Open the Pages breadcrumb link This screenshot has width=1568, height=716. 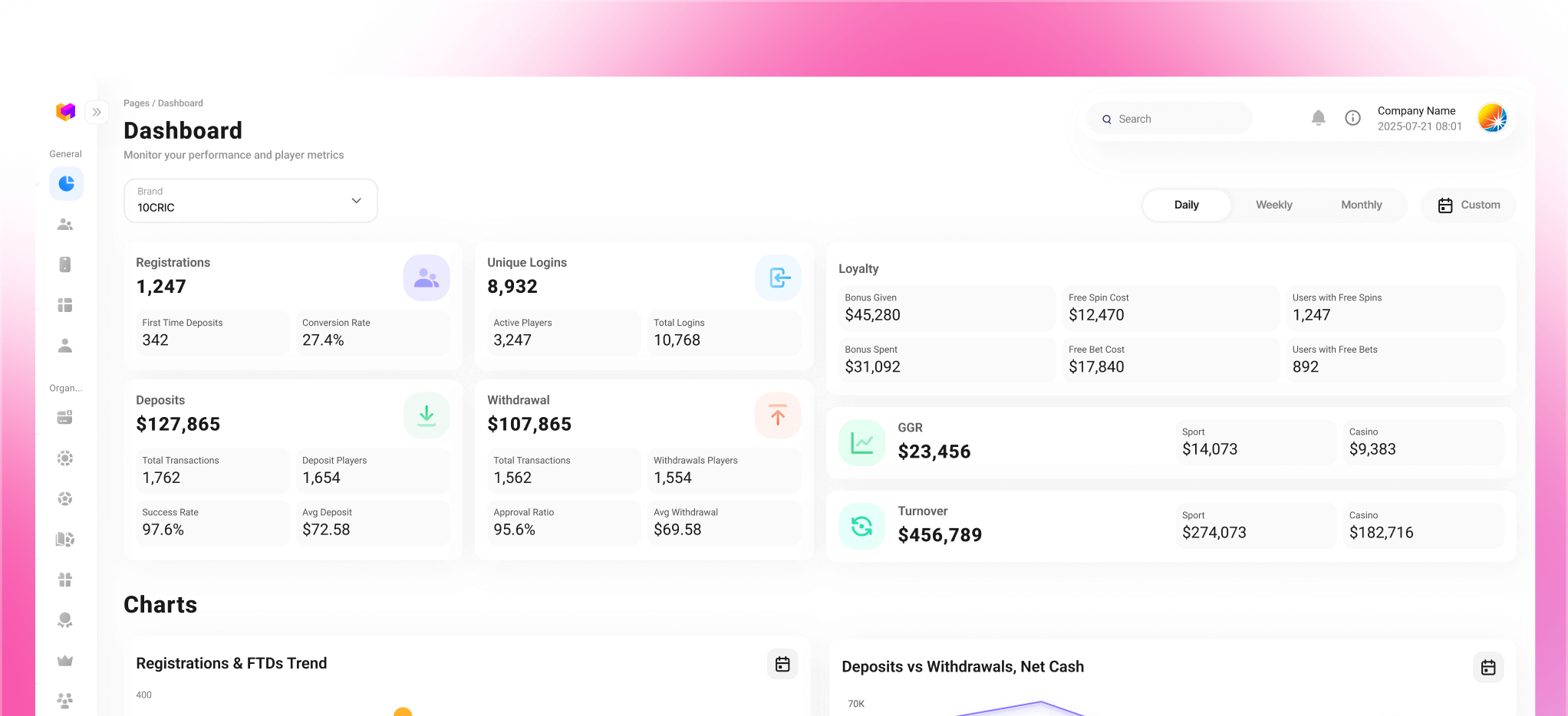(137, 103)
